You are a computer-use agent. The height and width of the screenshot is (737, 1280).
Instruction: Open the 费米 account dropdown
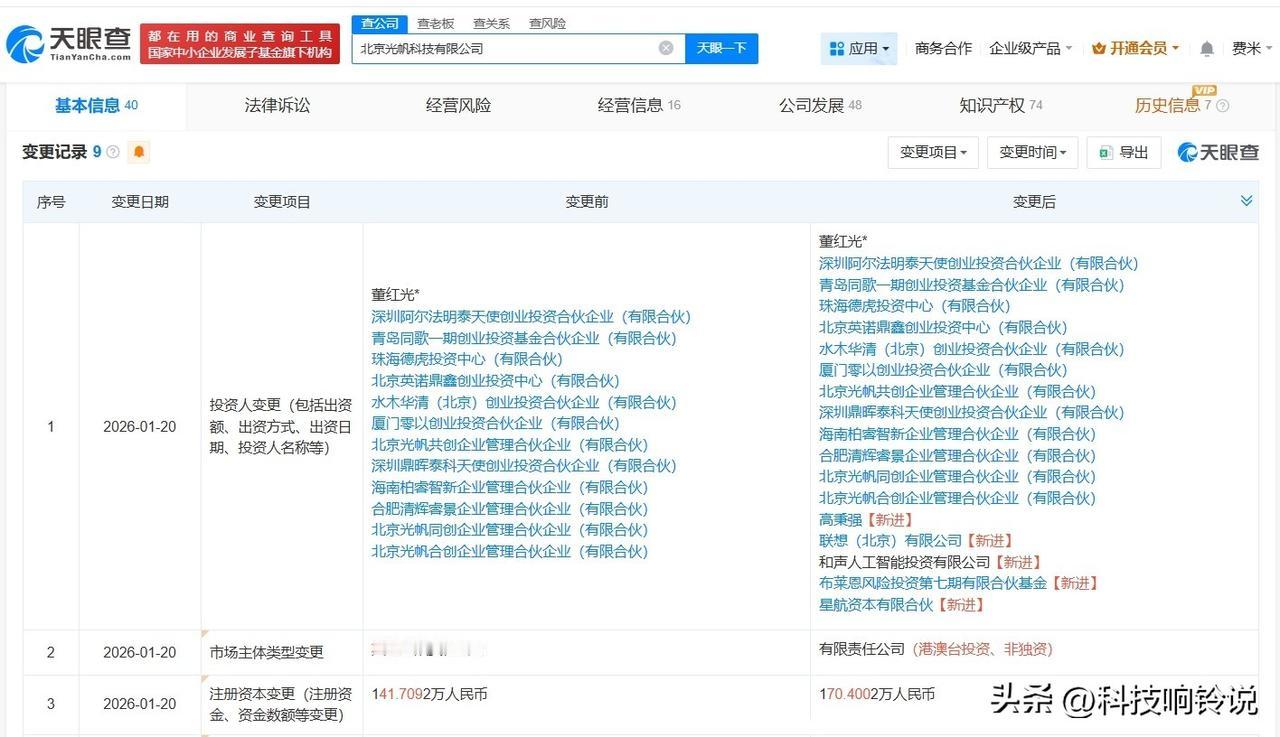(1249, 48)
